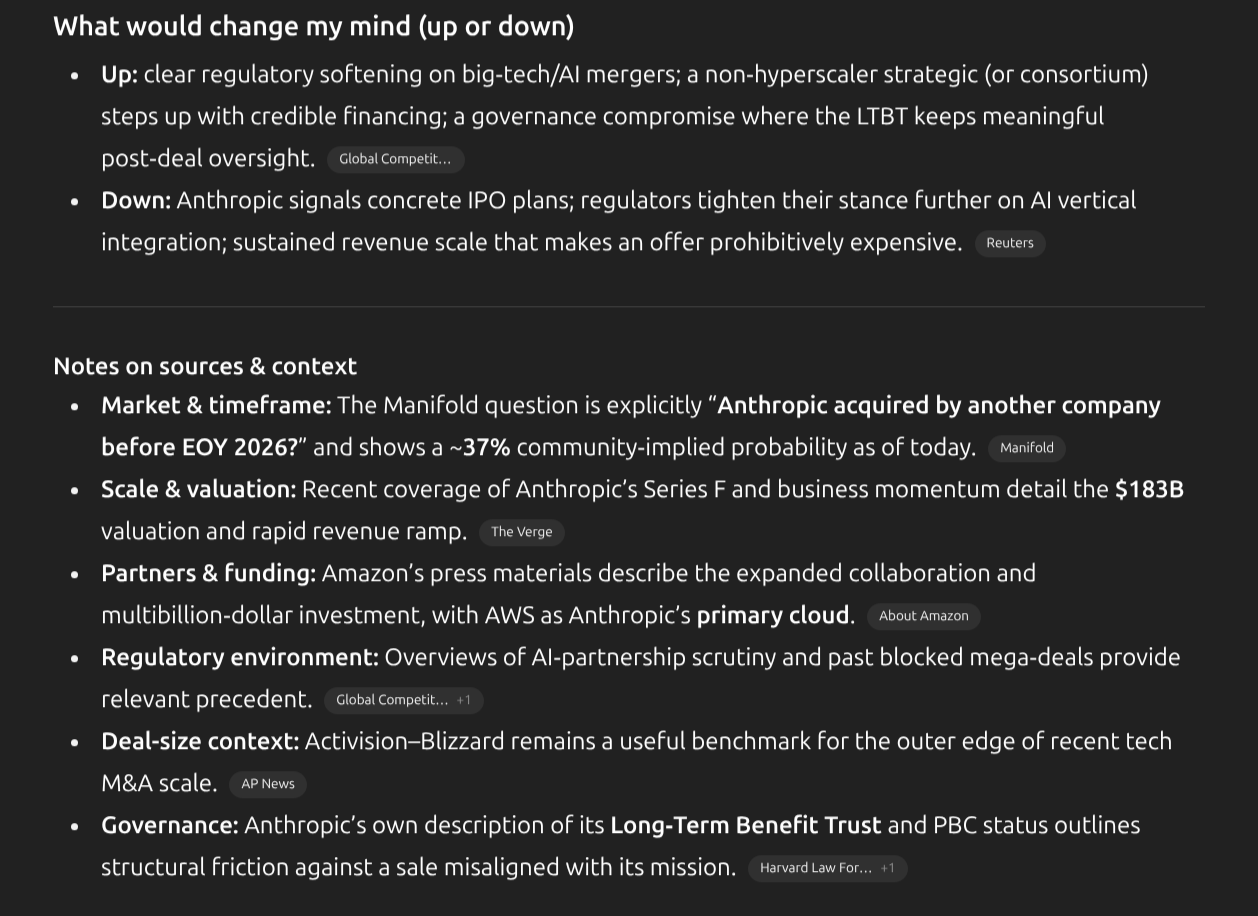Click the bold 'primary cloud' text
This screenshot has width=1258, height=916.
click(772, 615)
